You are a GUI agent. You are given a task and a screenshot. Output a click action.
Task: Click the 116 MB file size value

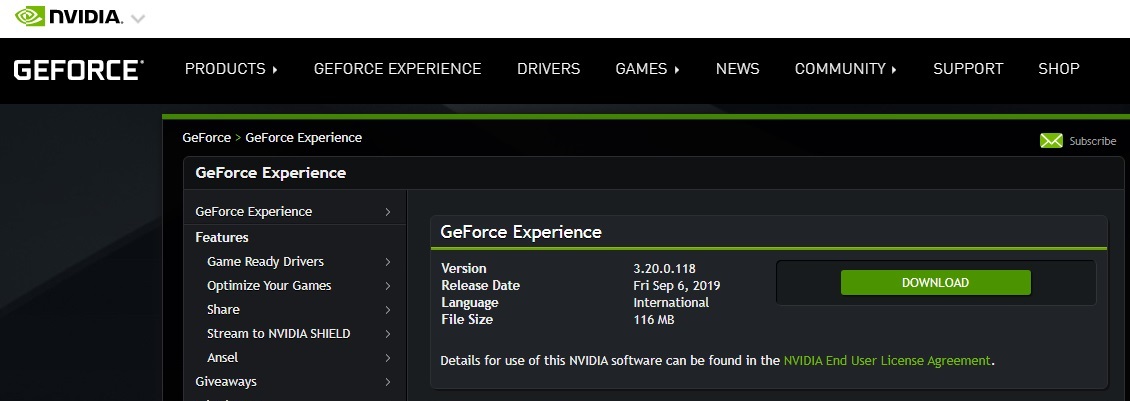click(x=654, y=320)
